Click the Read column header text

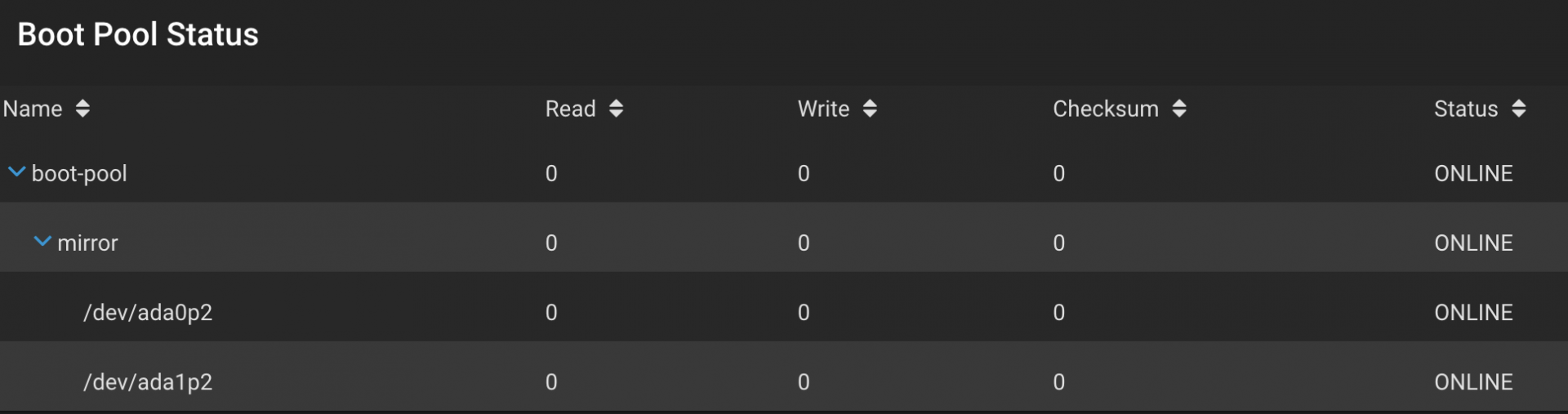571,109
